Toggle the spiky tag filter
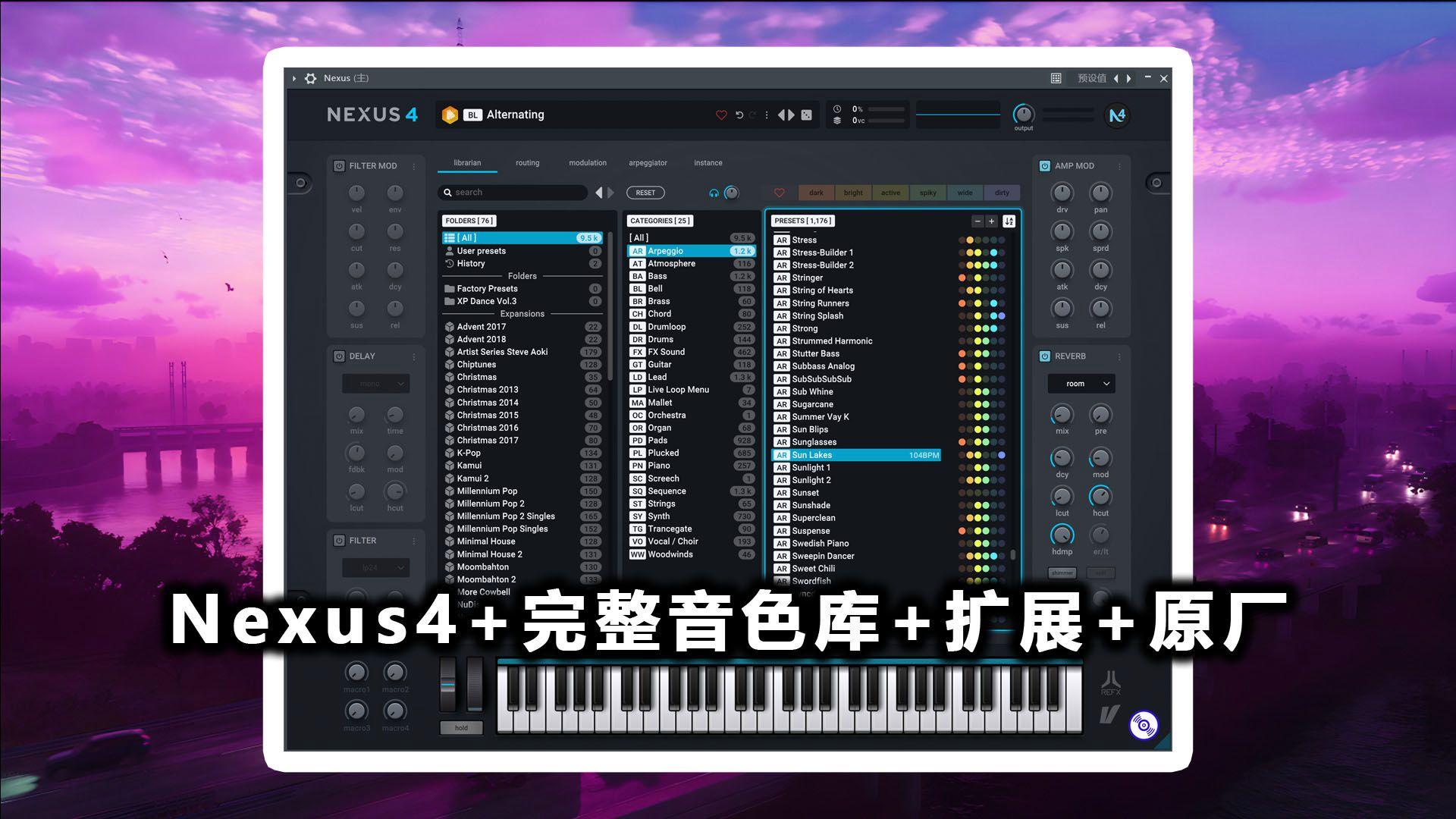The height and width of the screenshot is (819, 1456). (x=927, y=193)
